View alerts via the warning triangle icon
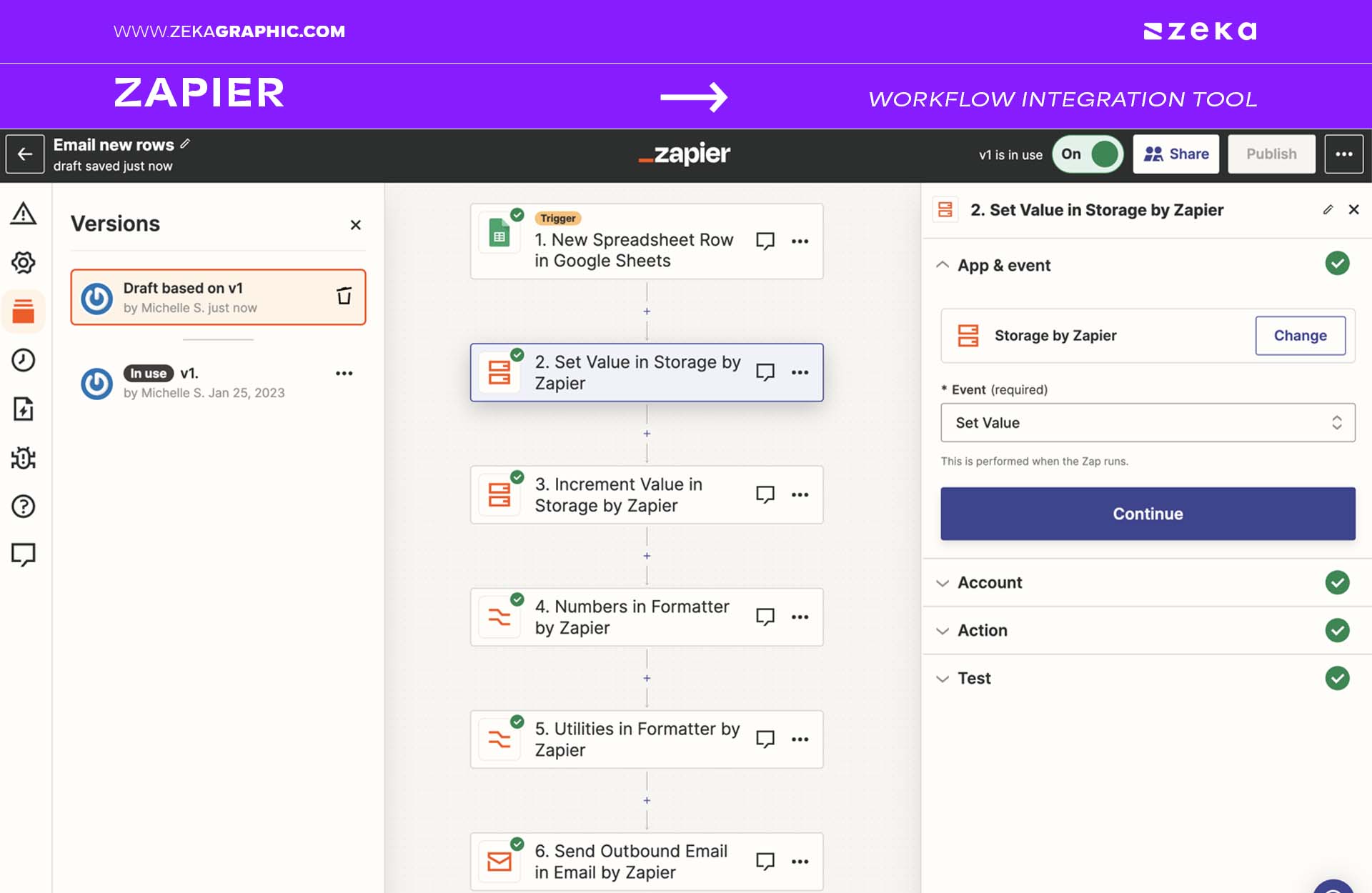Image resolution: width=1372 pixels, height=893 pixels. (24, 214)
